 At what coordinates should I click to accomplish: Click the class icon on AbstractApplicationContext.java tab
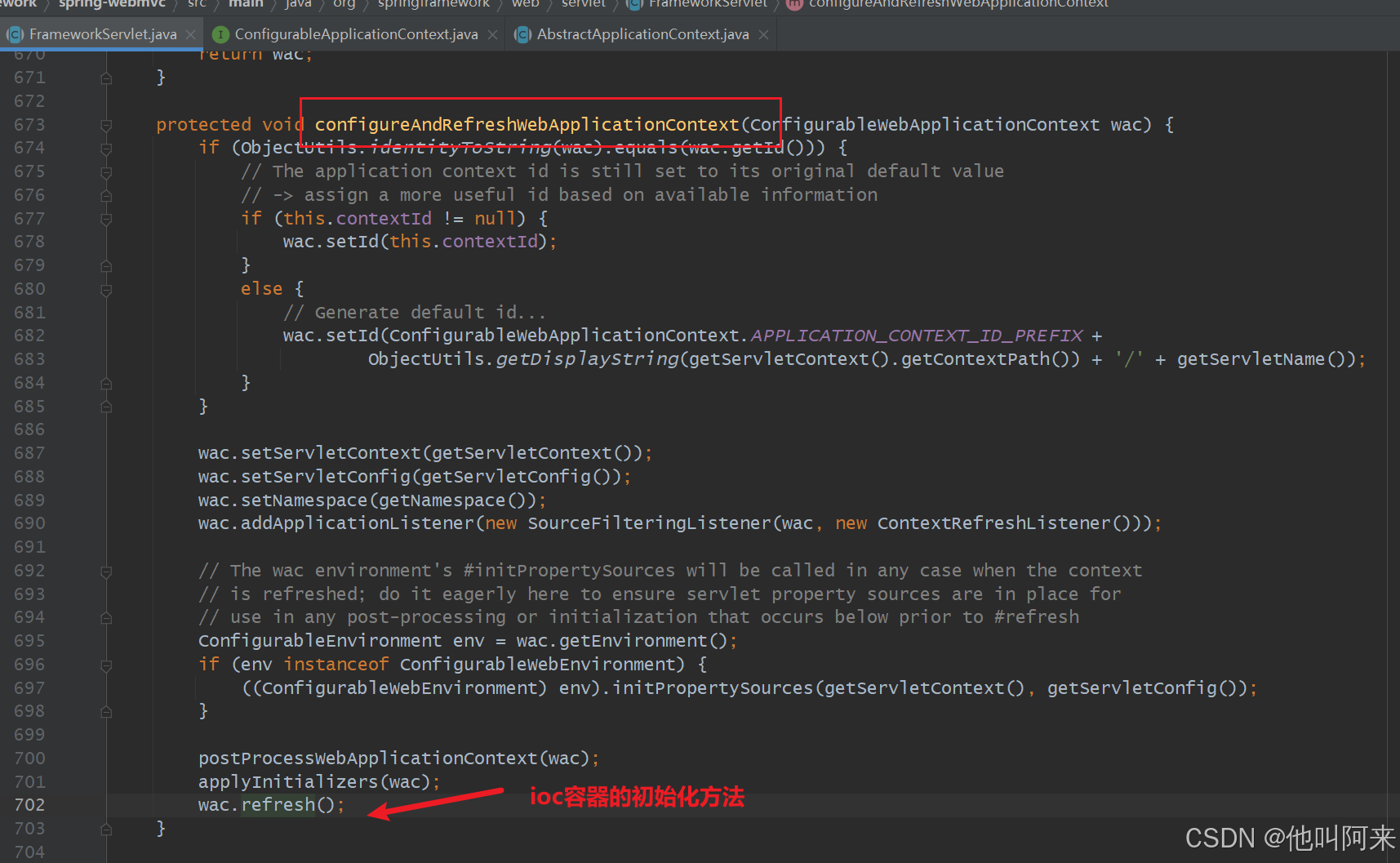coord(522,34)
